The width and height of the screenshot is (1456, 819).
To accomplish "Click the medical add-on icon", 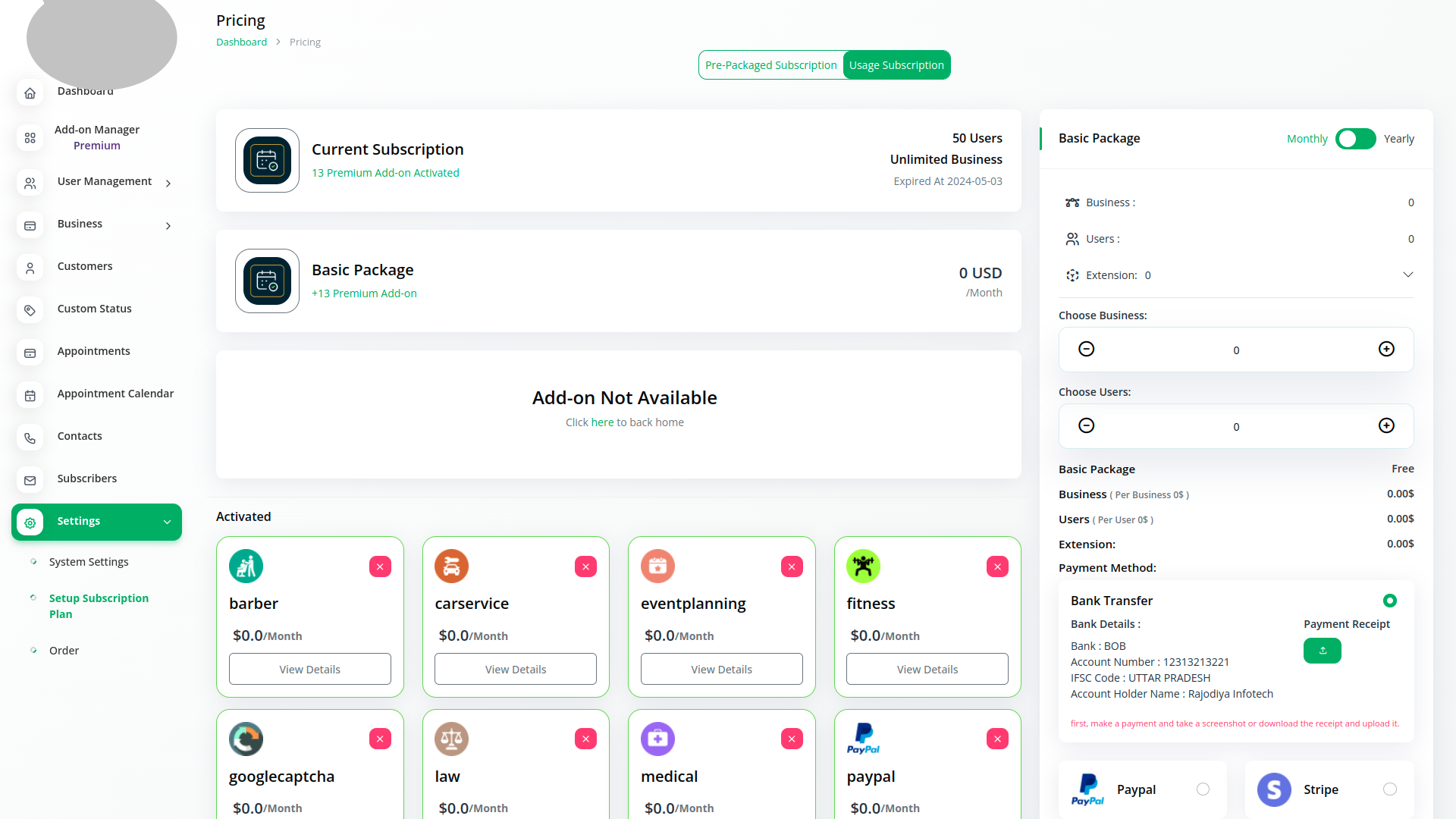I will pos(658,739).
